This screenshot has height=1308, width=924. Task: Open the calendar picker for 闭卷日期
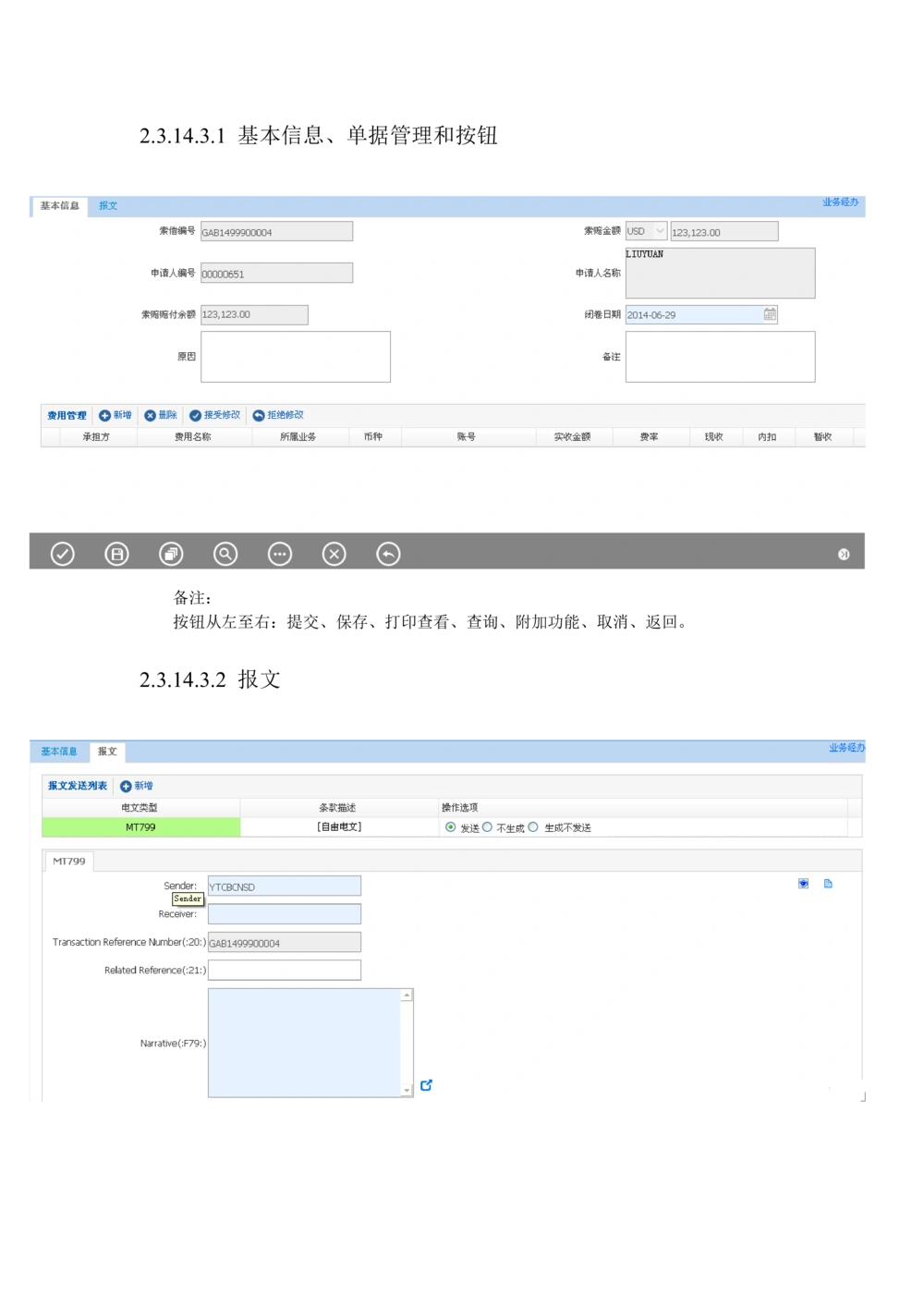(770, 314)
